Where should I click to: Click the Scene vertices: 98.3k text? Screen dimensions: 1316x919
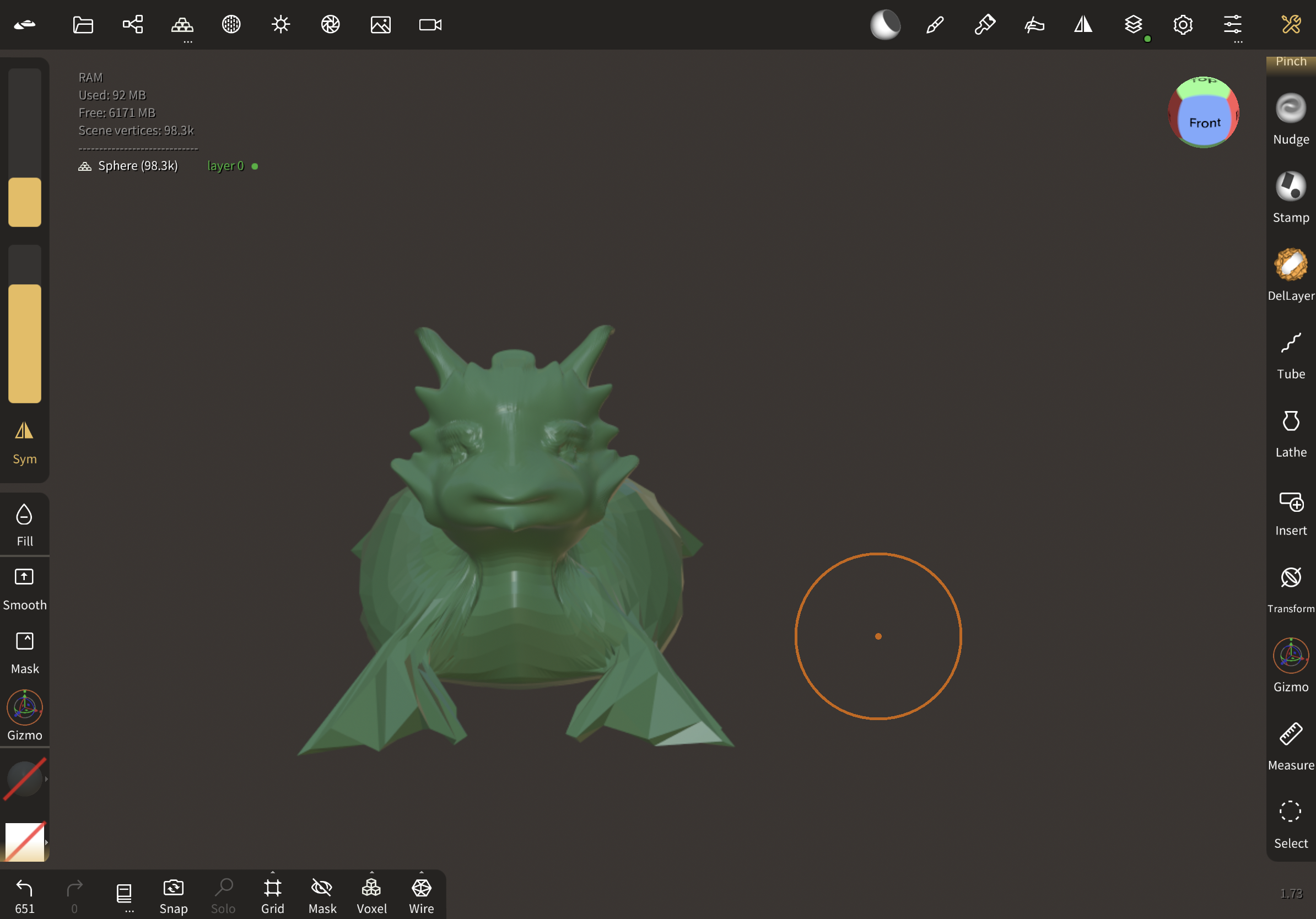(x=136, y=131)
